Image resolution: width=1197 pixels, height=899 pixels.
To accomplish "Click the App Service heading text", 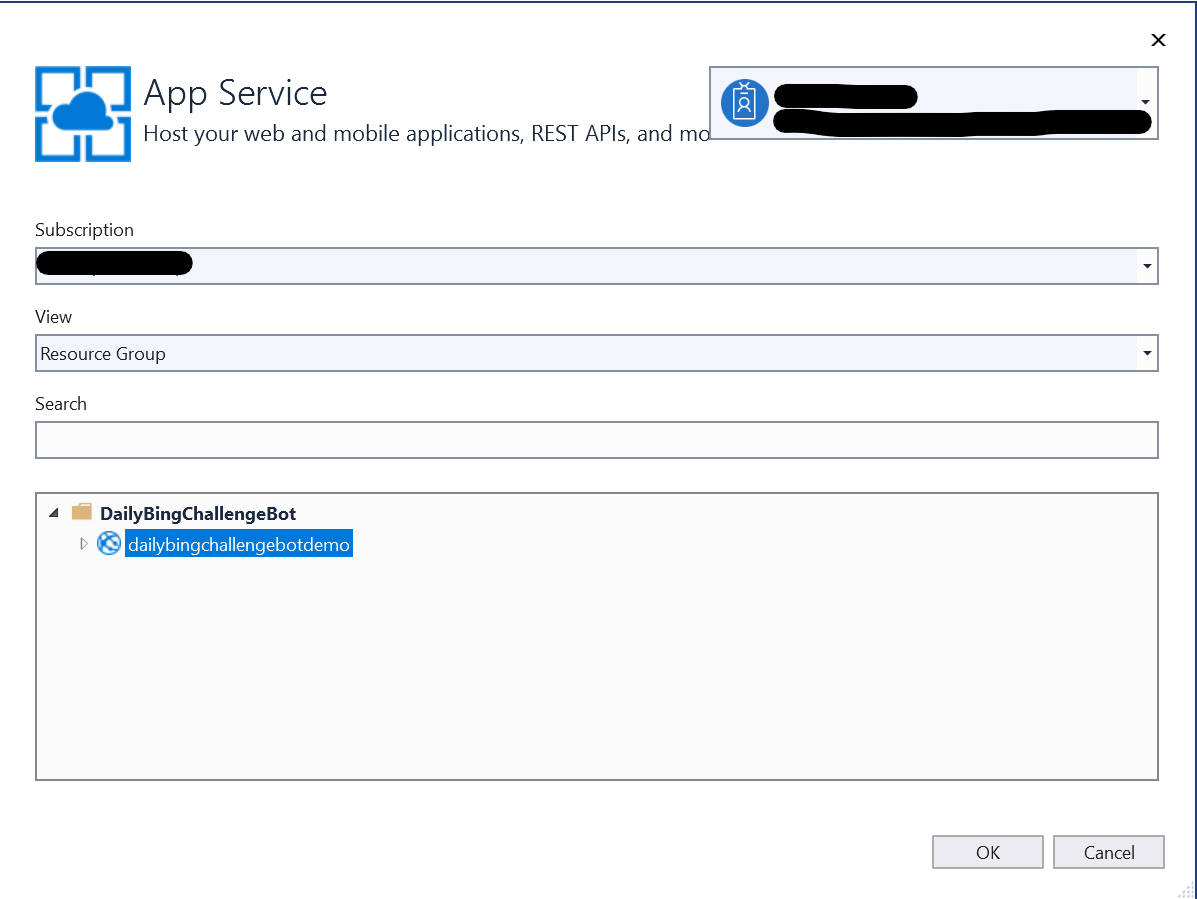I will click(x=235, y=93).
